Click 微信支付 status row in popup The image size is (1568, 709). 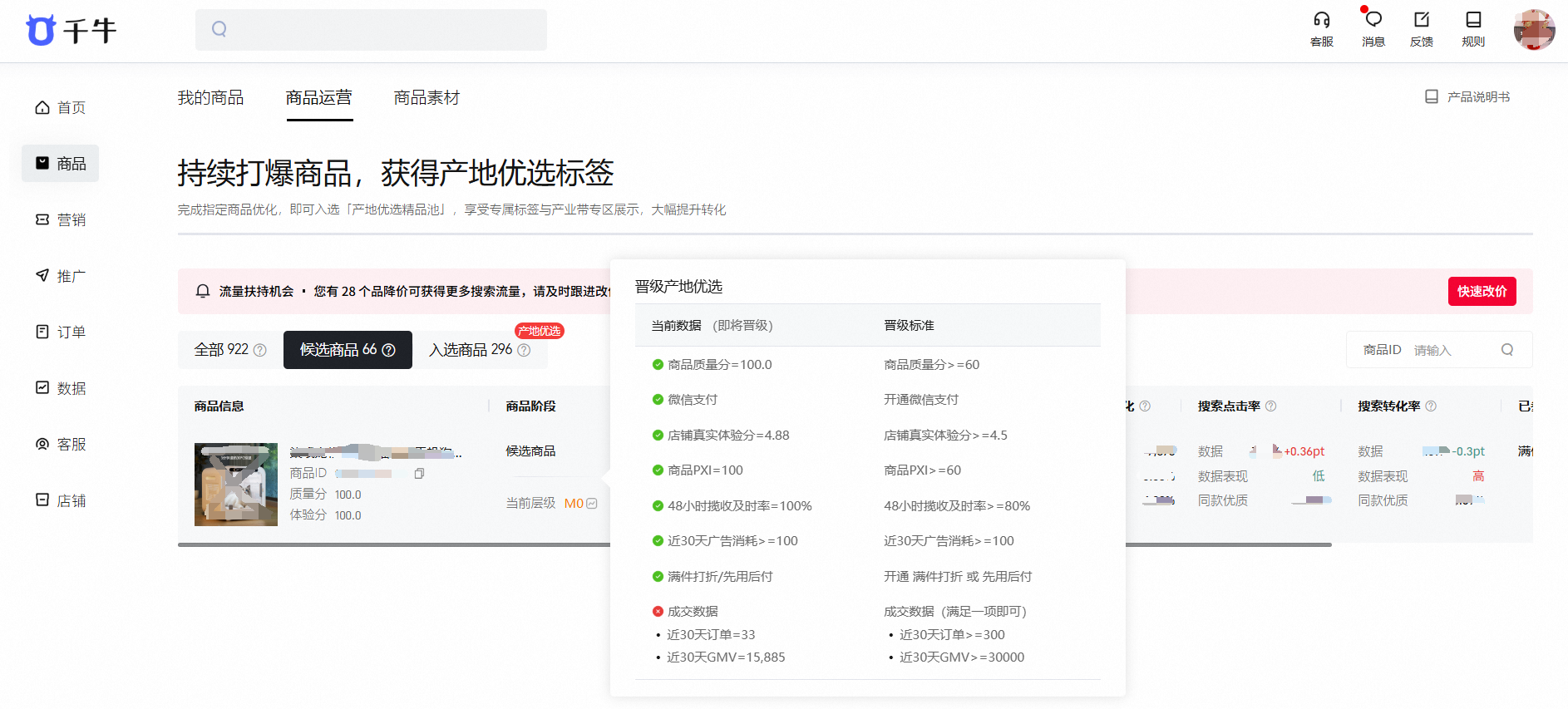[x=685, y=400]
